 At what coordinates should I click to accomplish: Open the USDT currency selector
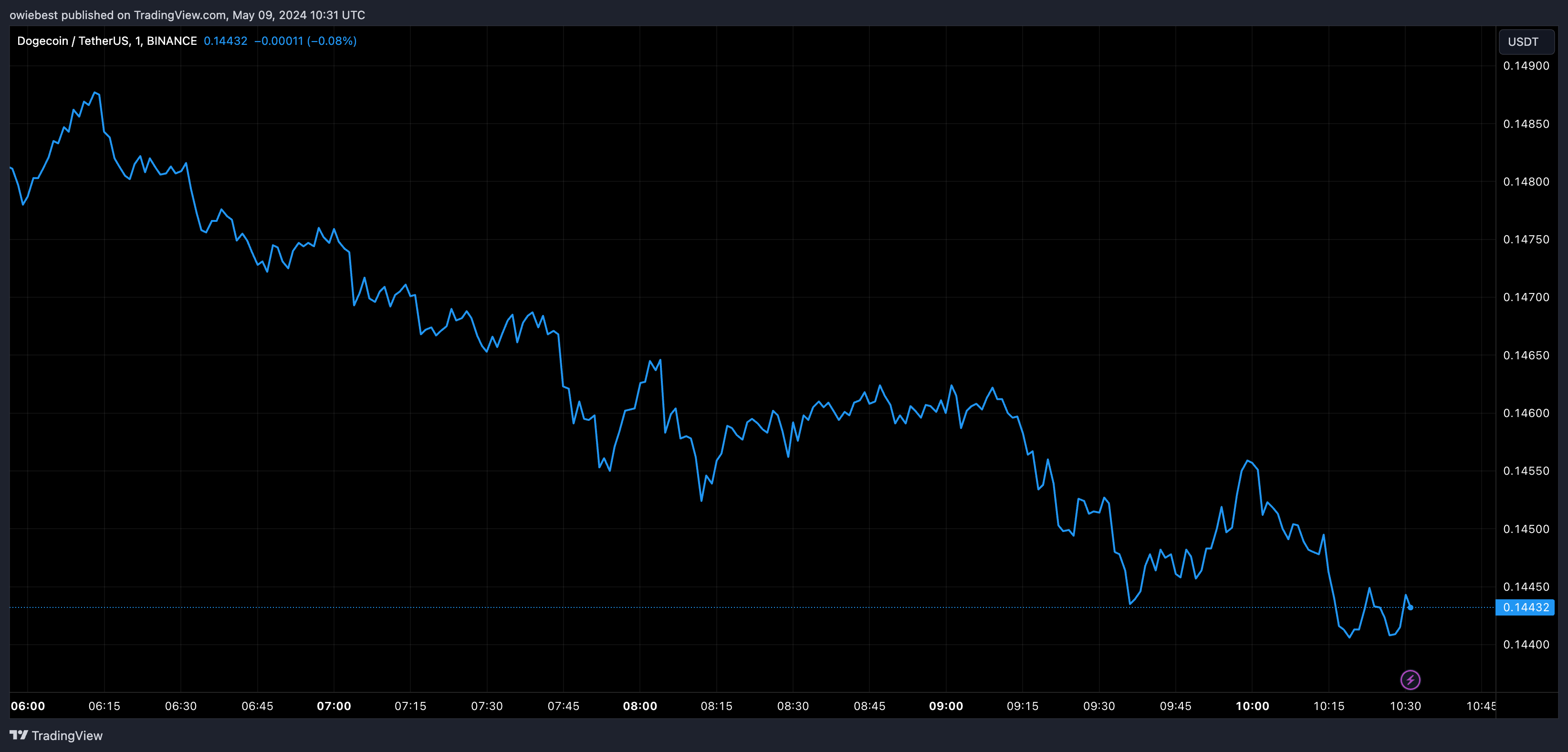point(1526,42)
